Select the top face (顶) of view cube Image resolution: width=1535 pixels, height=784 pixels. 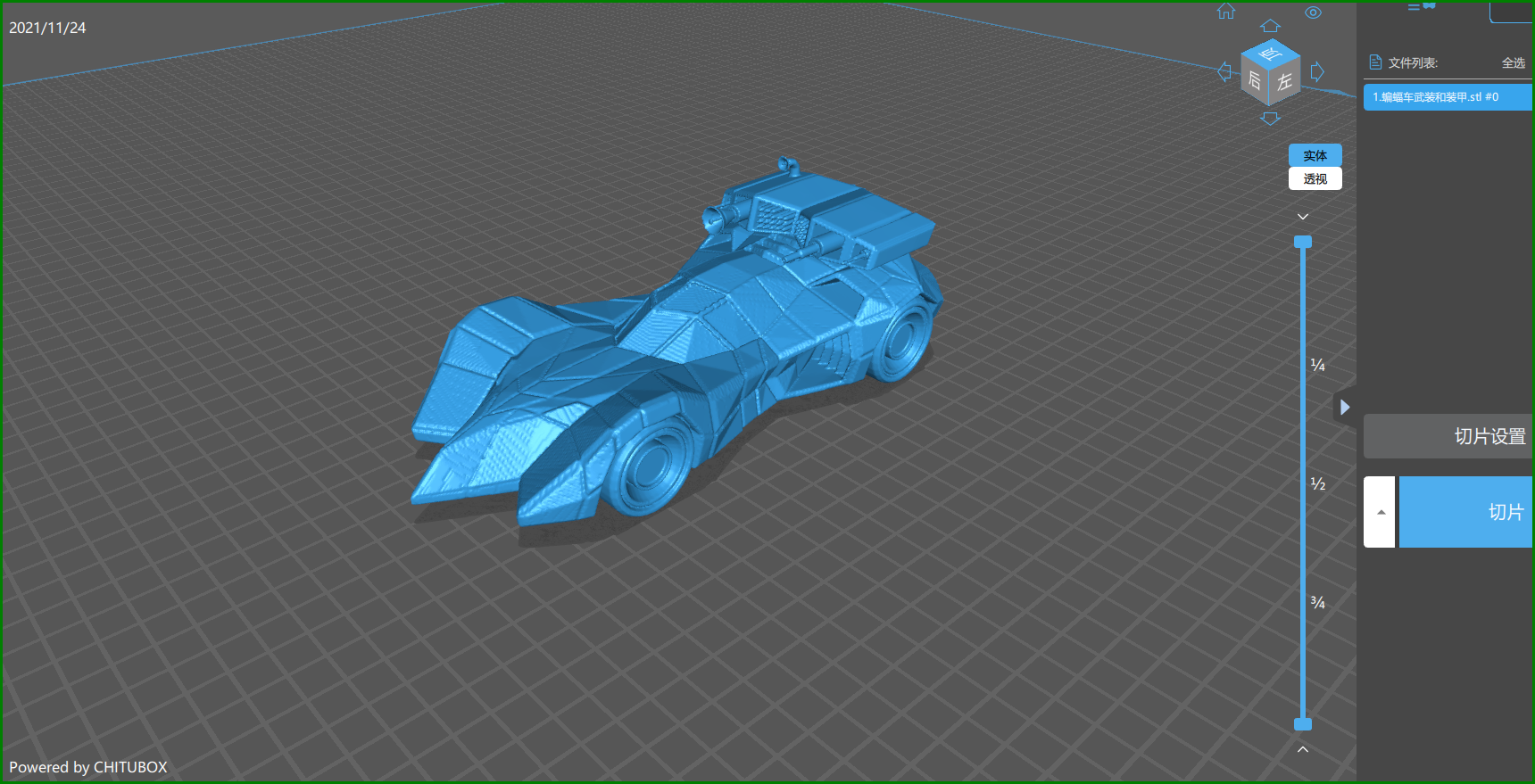(1271, 53)
